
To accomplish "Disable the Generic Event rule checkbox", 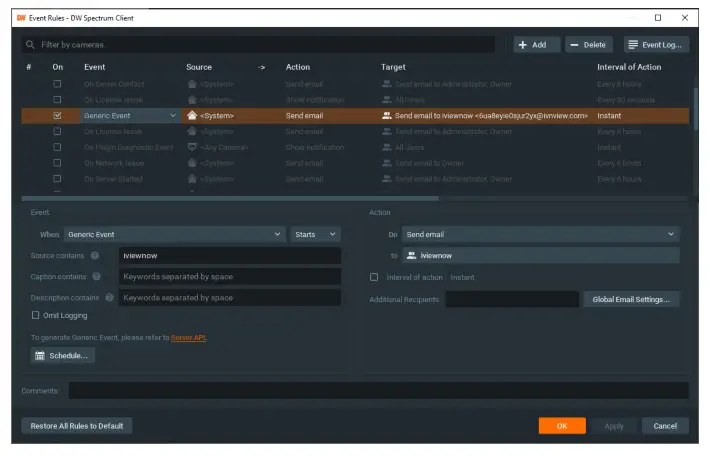I will point(57,115).
